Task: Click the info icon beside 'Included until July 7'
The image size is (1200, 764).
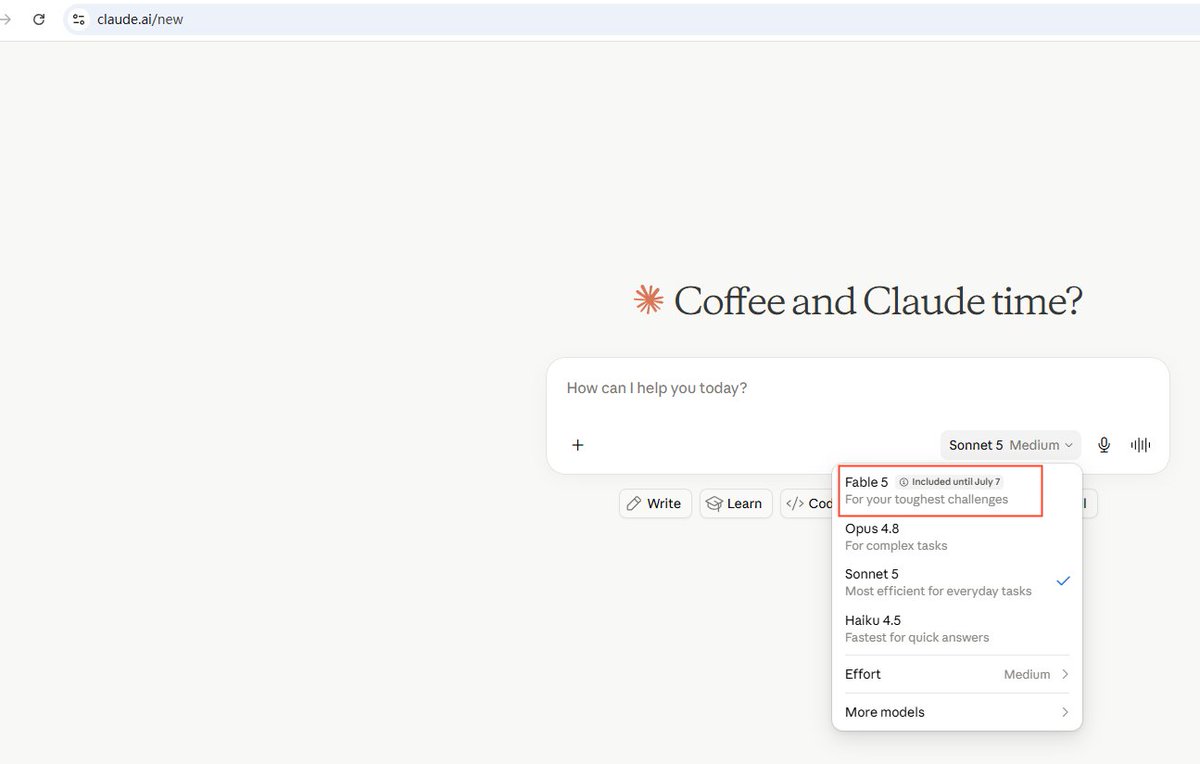Action: (x=904, y=482)
